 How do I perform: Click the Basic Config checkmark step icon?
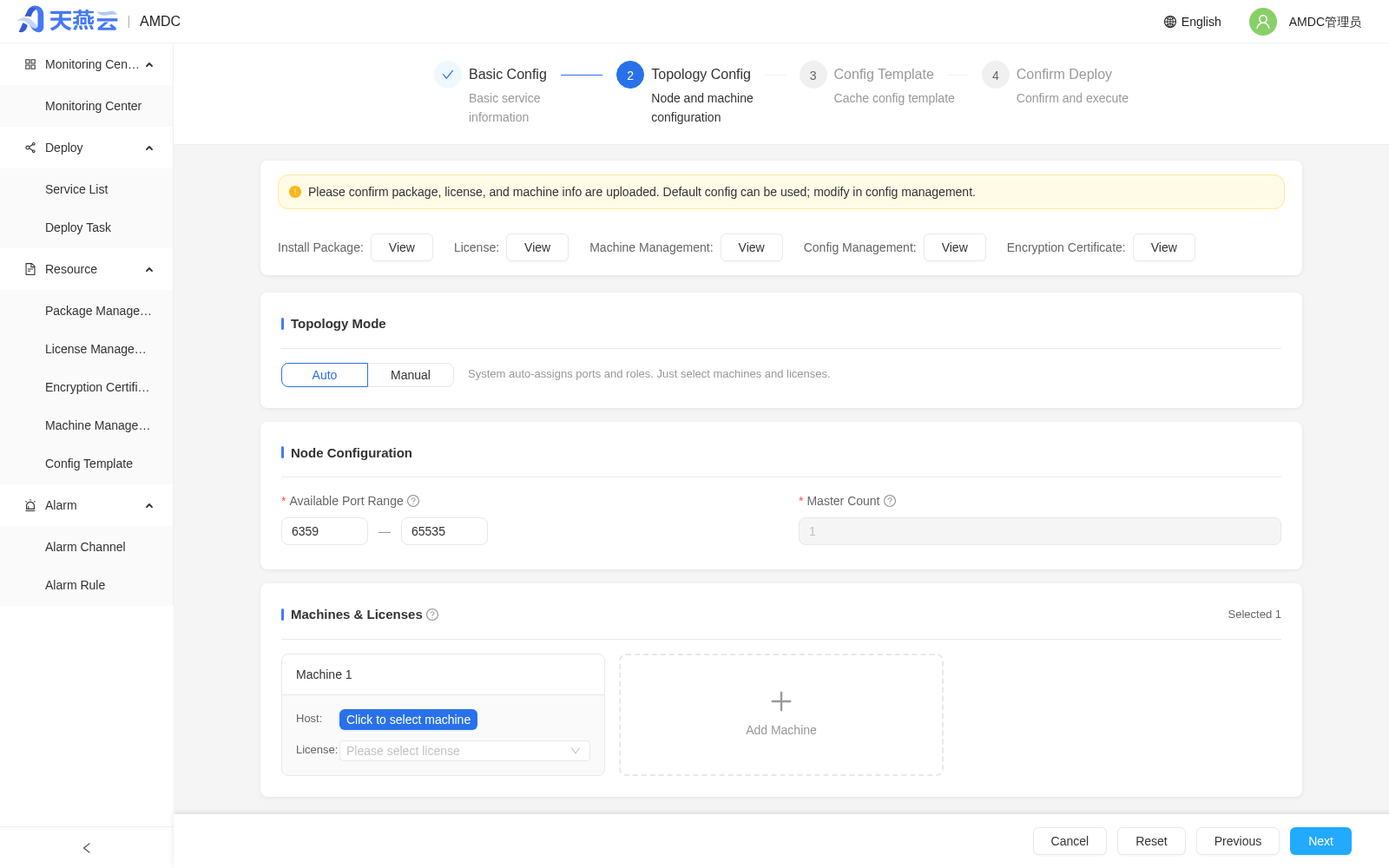(x=448, y=75)
